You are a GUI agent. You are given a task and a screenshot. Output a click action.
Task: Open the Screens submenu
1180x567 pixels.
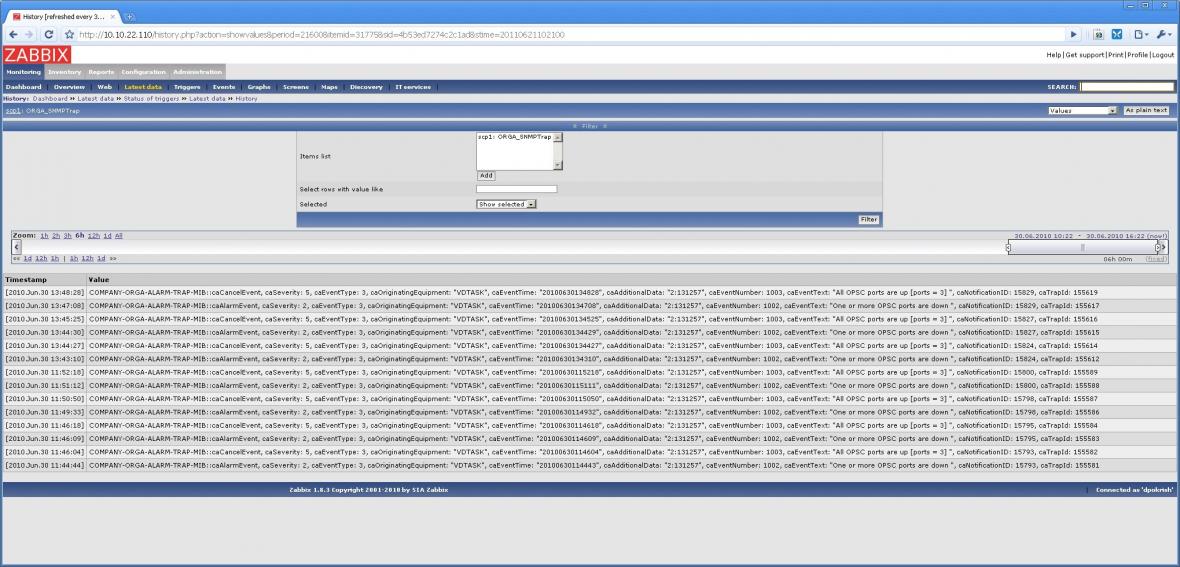(296, 87)
